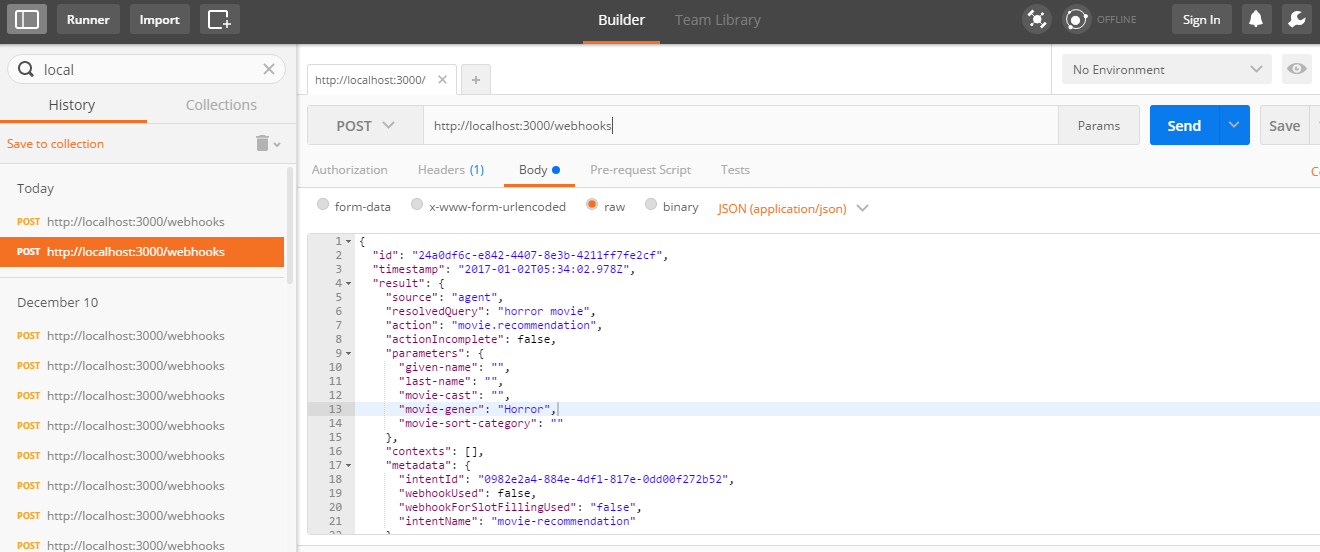Click the Import button
Image resolution: width=1320 pixels, height=552 pixels.
click(160, 19)
